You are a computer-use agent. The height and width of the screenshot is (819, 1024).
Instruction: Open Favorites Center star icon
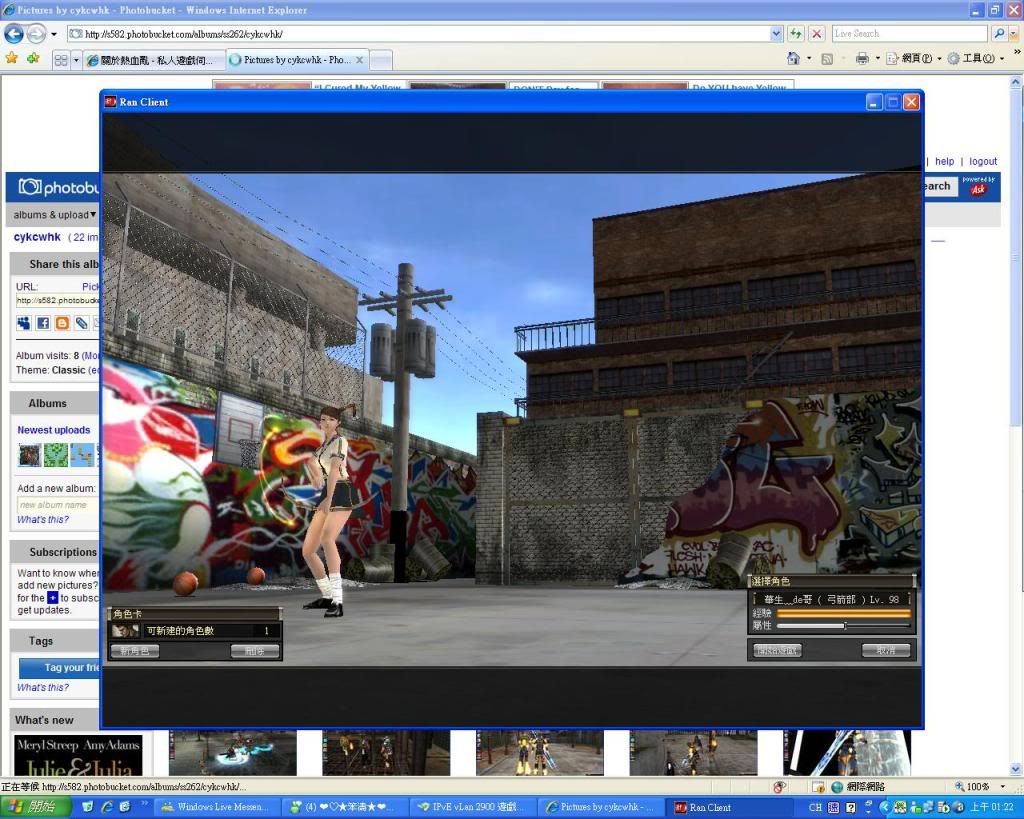pyautogui.click(x=12, y=59)
